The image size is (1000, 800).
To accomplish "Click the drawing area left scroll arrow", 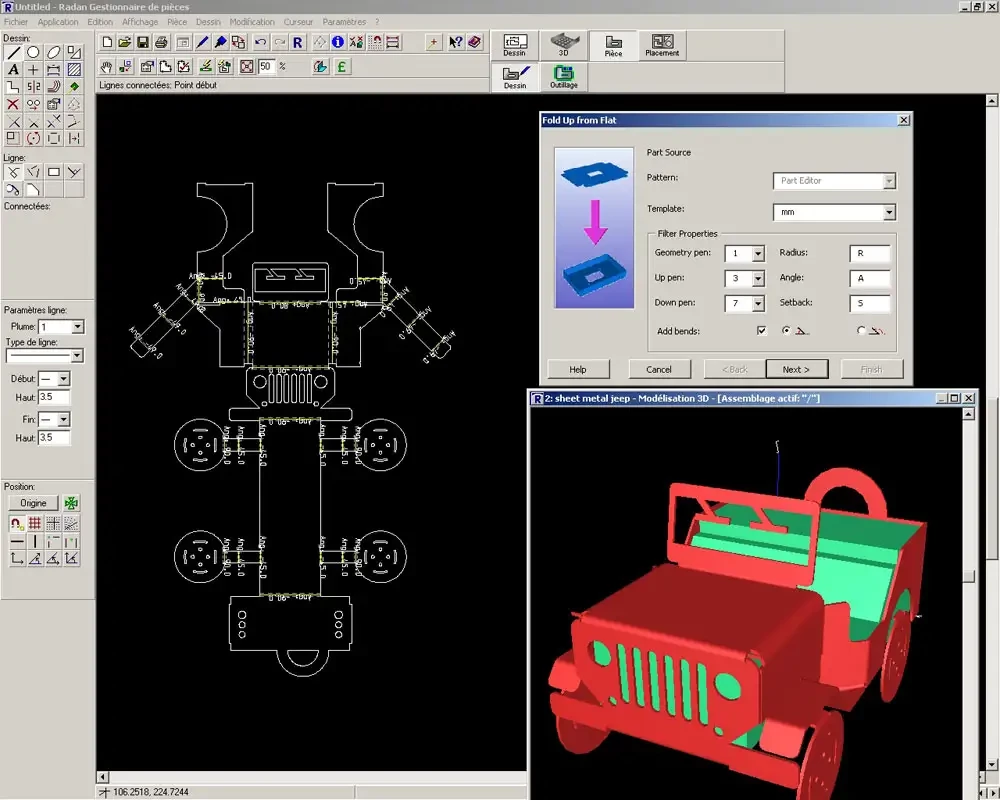I will click(102, 776).
